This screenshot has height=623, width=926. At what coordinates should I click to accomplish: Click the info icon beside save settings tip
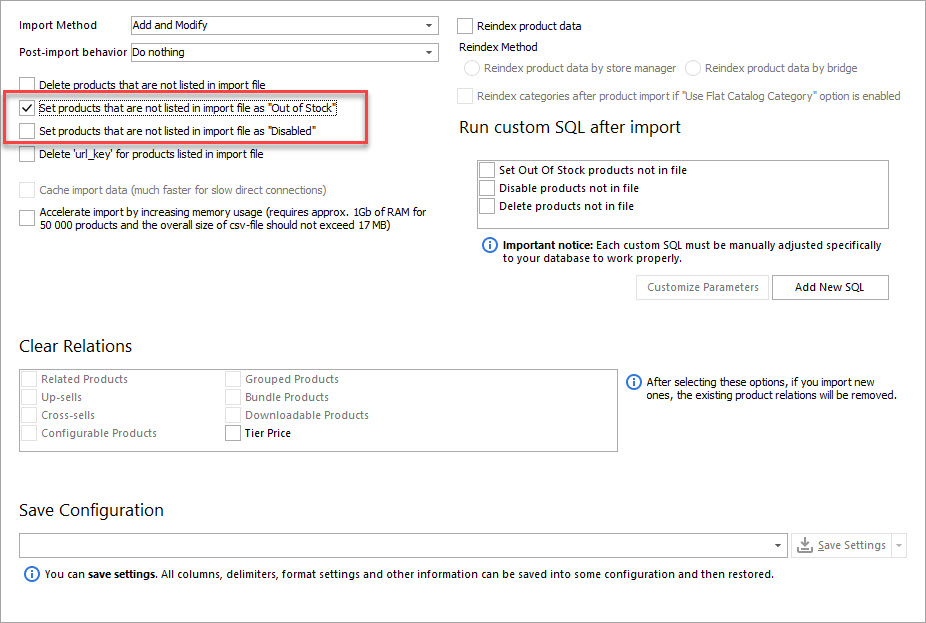pyautogui.click(x=31, y=574)
